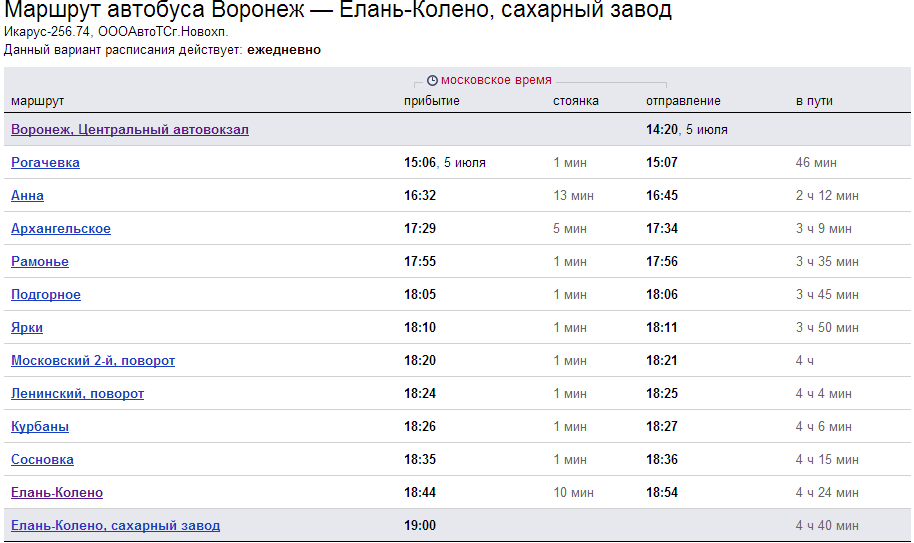Click the маршрут column header
The height and width of the screenshot is (543, 914).
point(37,101)
